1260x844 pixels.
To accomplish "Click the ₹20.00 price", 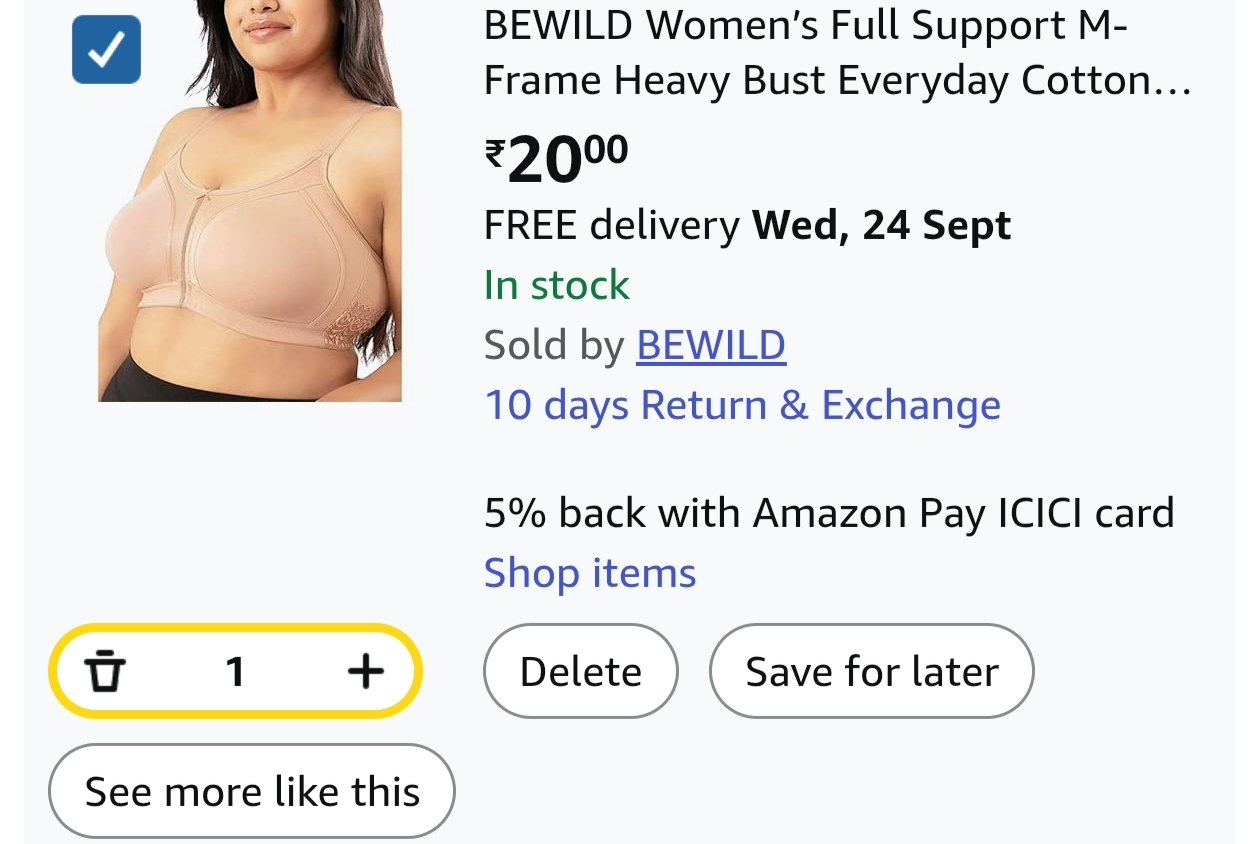I will pyautogui.click(x=557, y=160).
